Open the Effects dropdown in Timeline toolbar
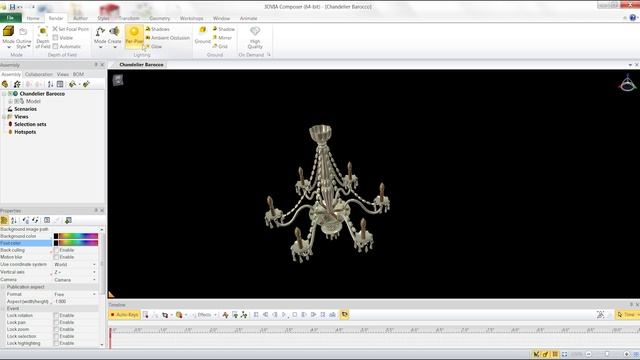 click(x=205, y=315)
